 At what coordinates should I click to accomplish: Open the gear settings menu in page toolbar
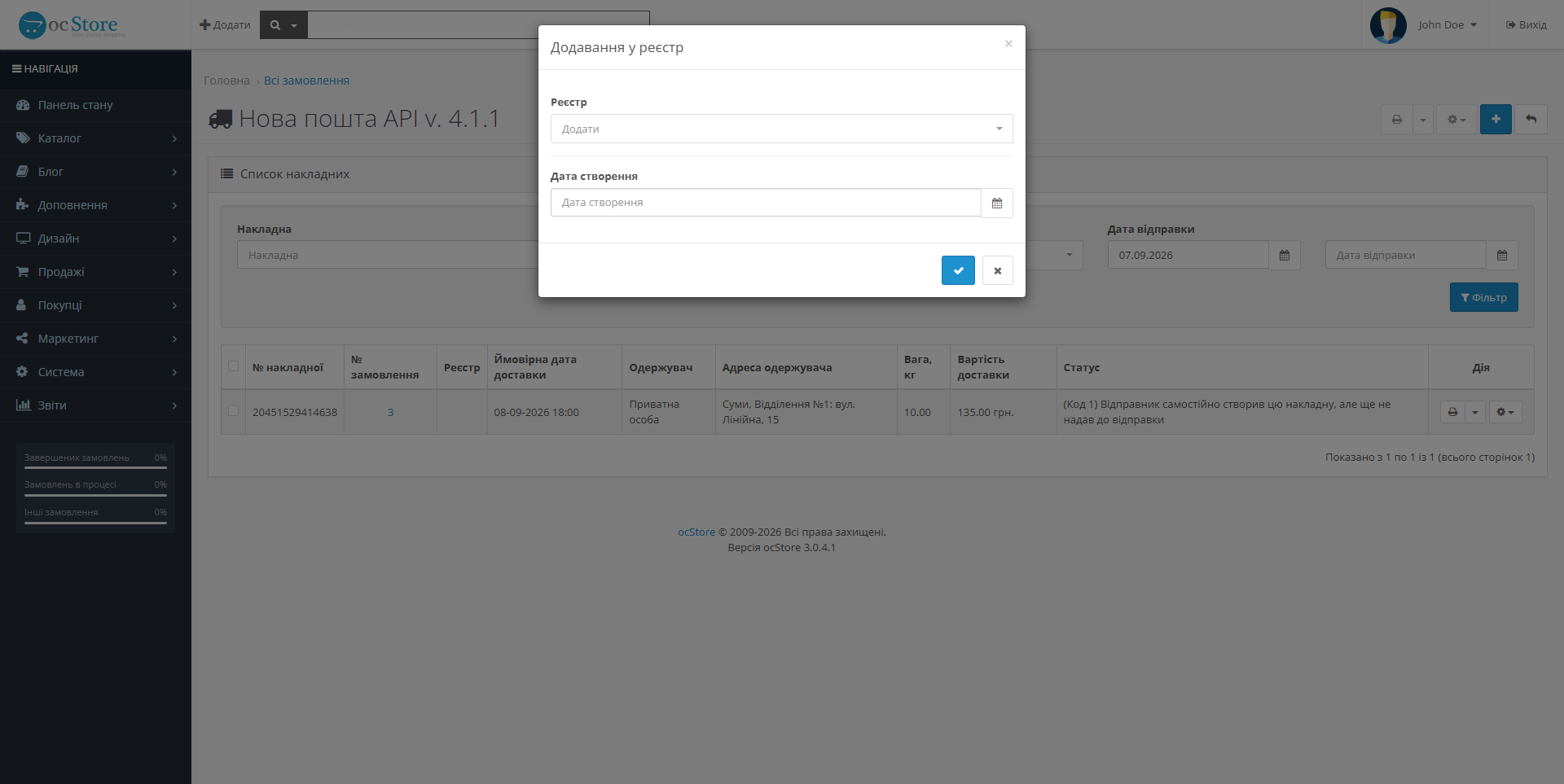coord(1456,120)
